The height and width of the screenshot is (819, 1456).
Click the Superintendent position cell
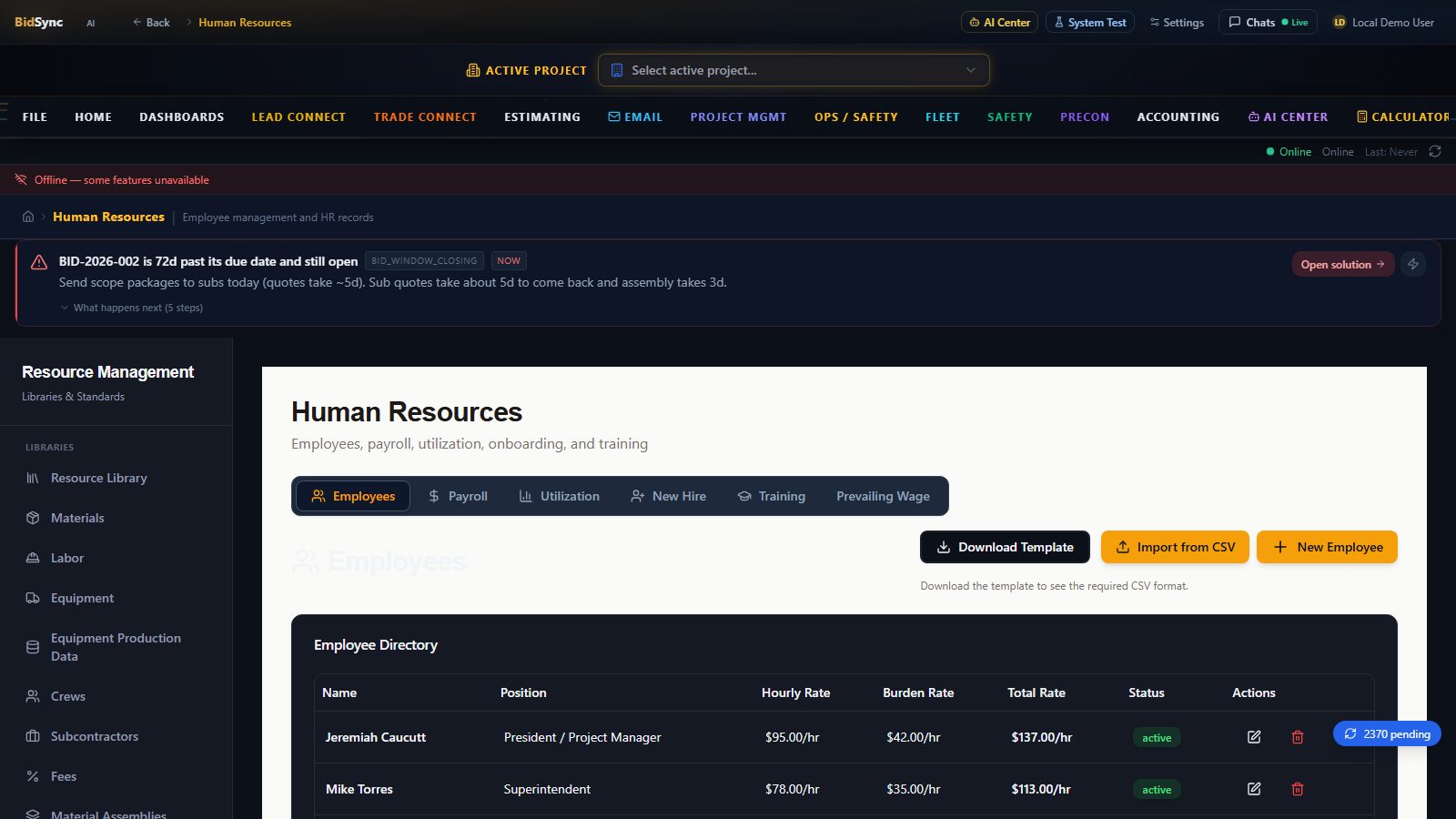pos(547,789)
